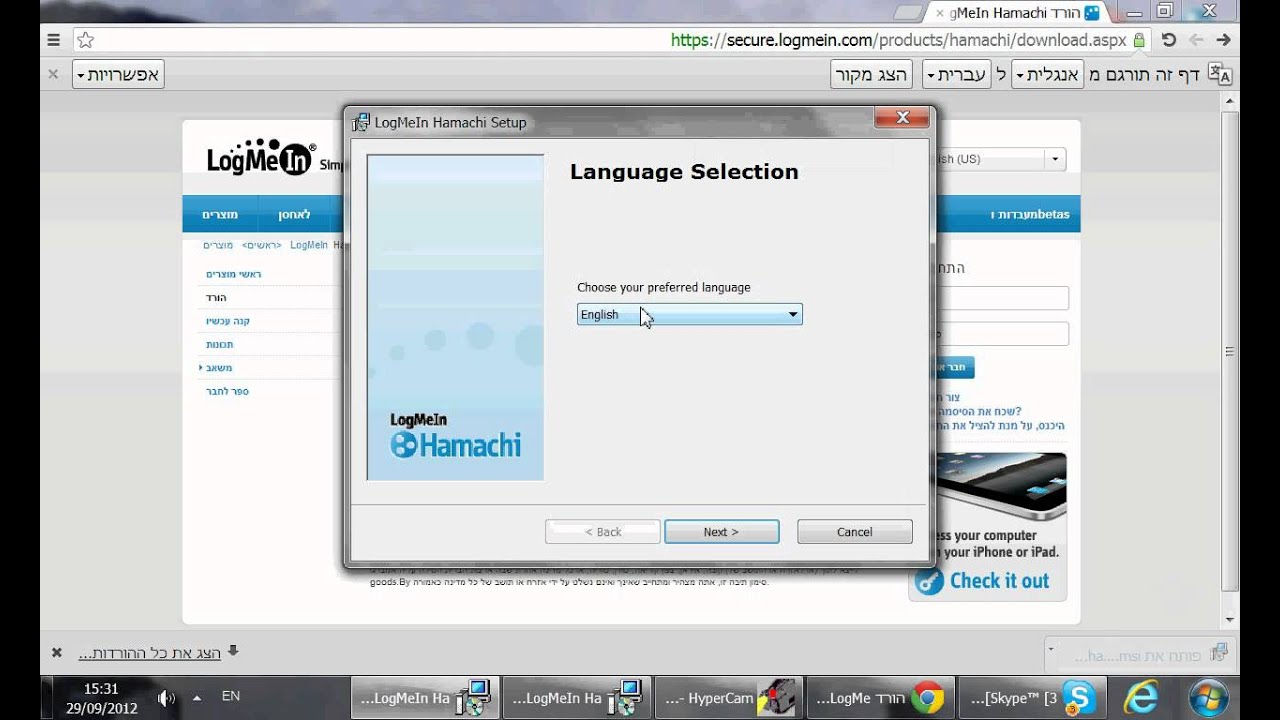Click the LogMeIn logo on the webpage
Image resolution: width=1280 pixels, height=720 pixels.
[261, 157]
